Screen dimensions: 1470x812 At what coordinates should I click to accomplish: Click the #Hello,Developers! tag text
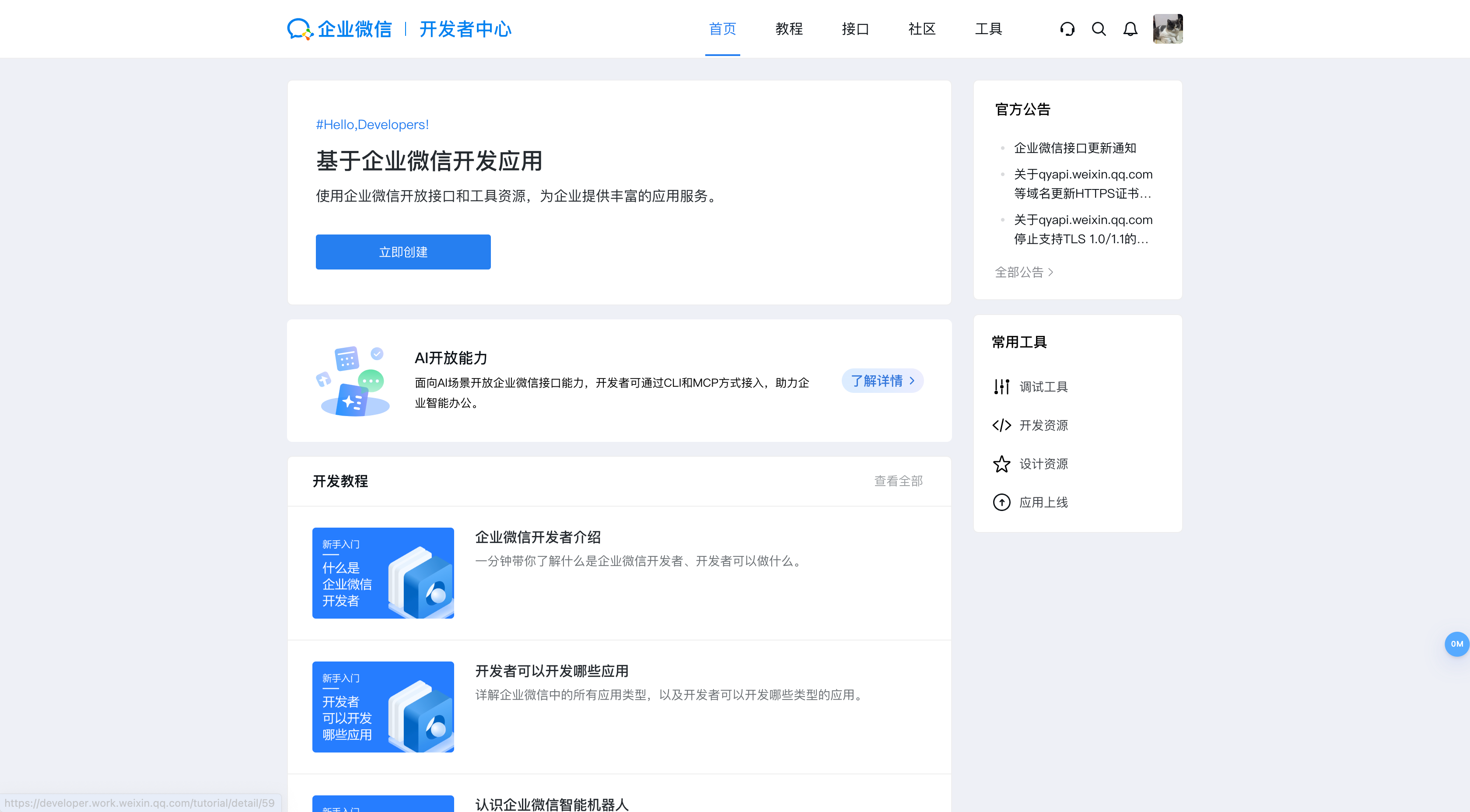pyautogui.click(x=372, y=124)
